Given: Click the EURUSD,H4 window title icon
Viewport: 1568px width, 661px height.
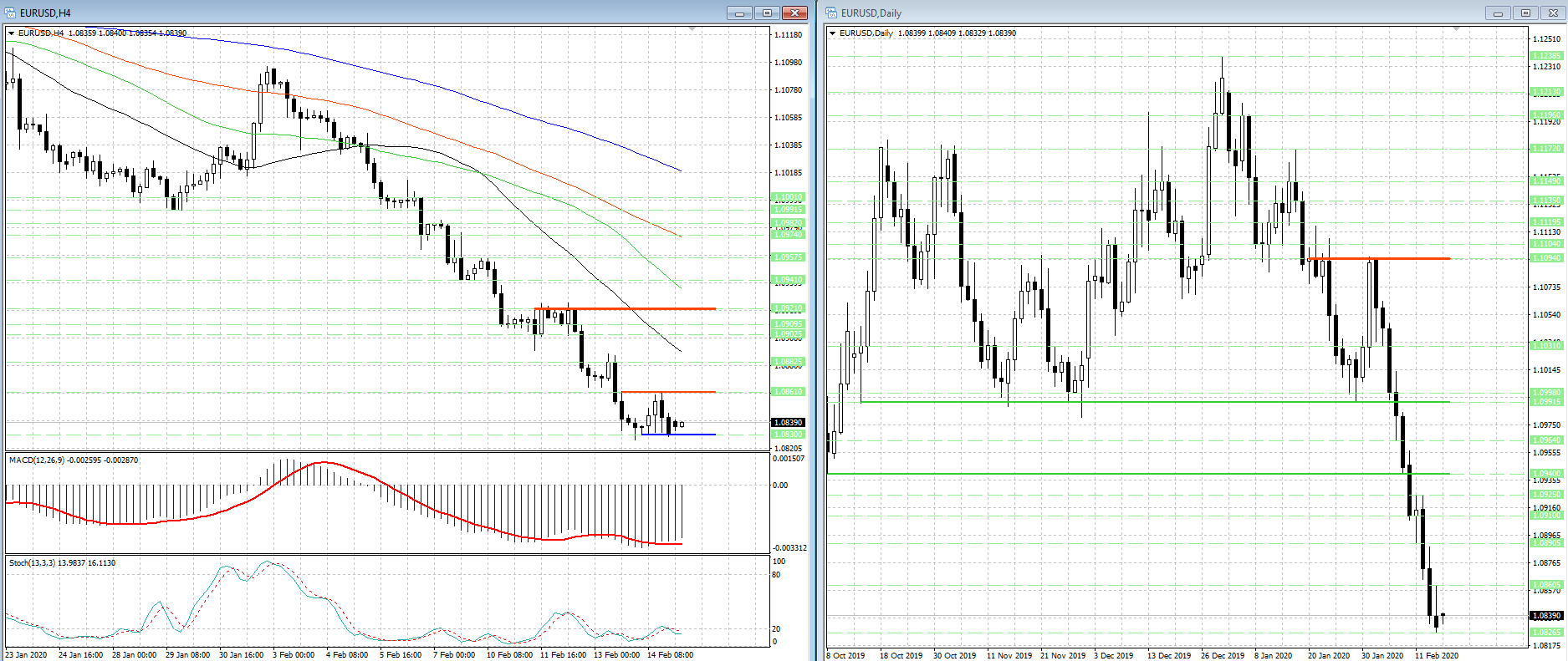Looking at the screenshot, I should pyautogui.click(x=11, y=13).
